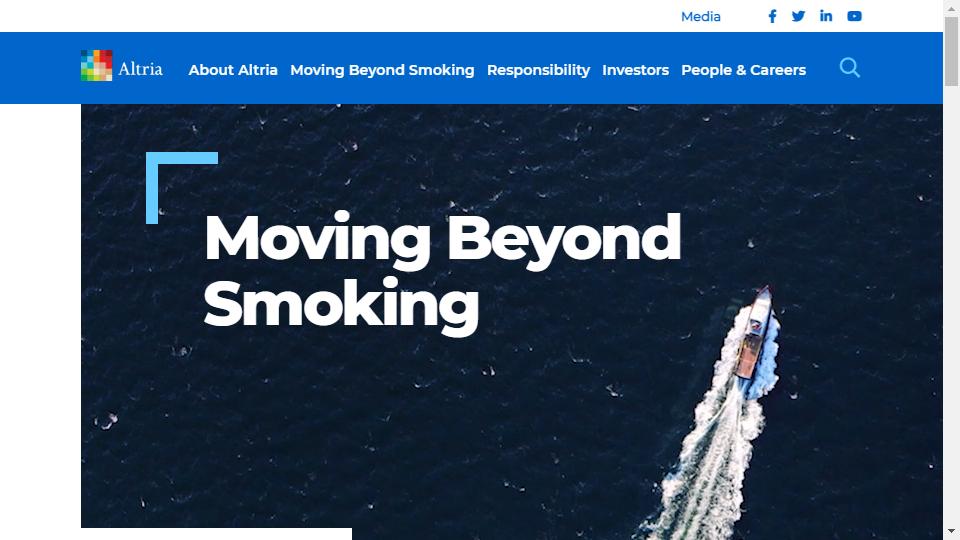Open the Media link
Image resolution: width=960 pixels, height=540 pixels.
(x=700, y=17)
